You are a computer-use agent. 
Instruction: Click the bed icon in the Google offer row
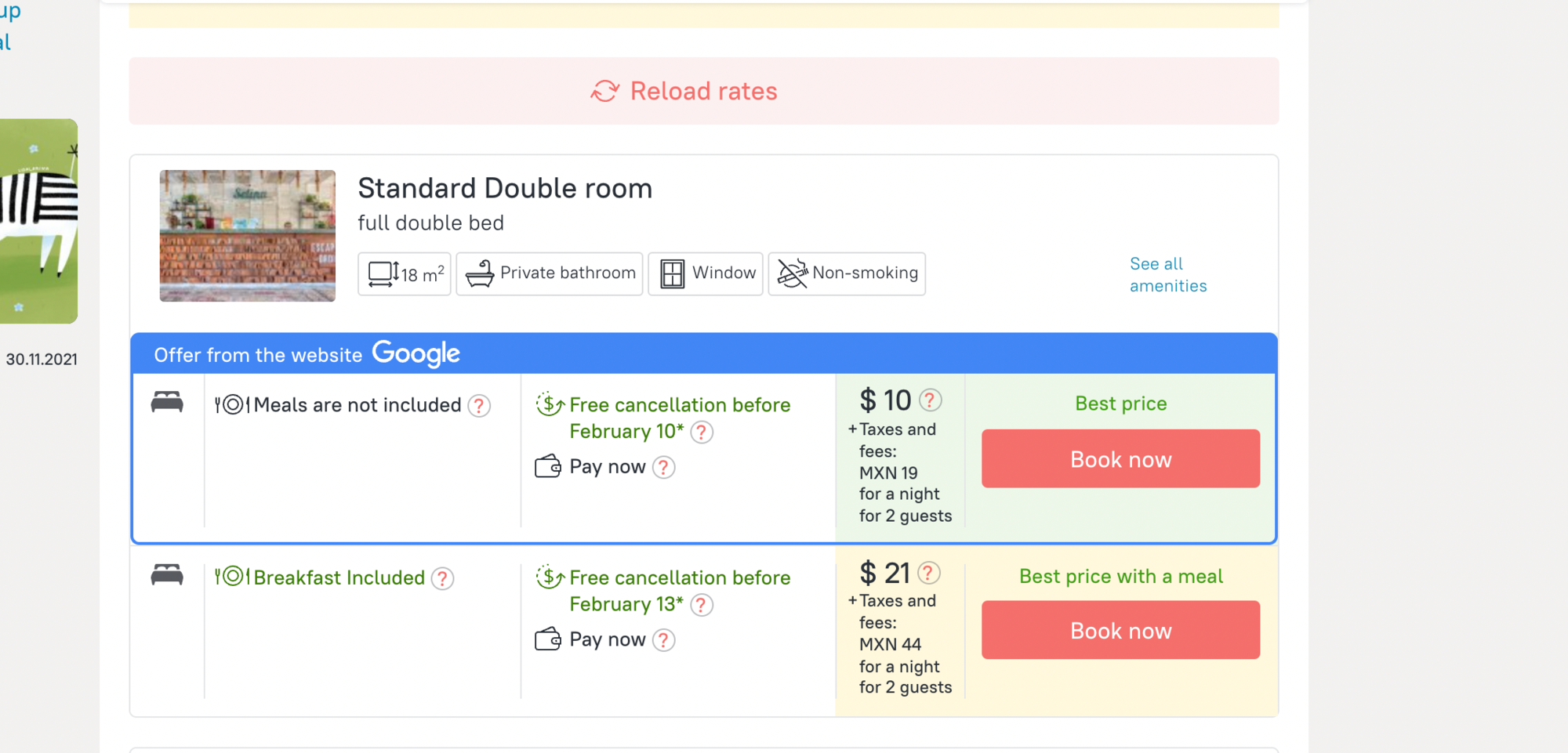pyautogui.click(x=167, y=403)
